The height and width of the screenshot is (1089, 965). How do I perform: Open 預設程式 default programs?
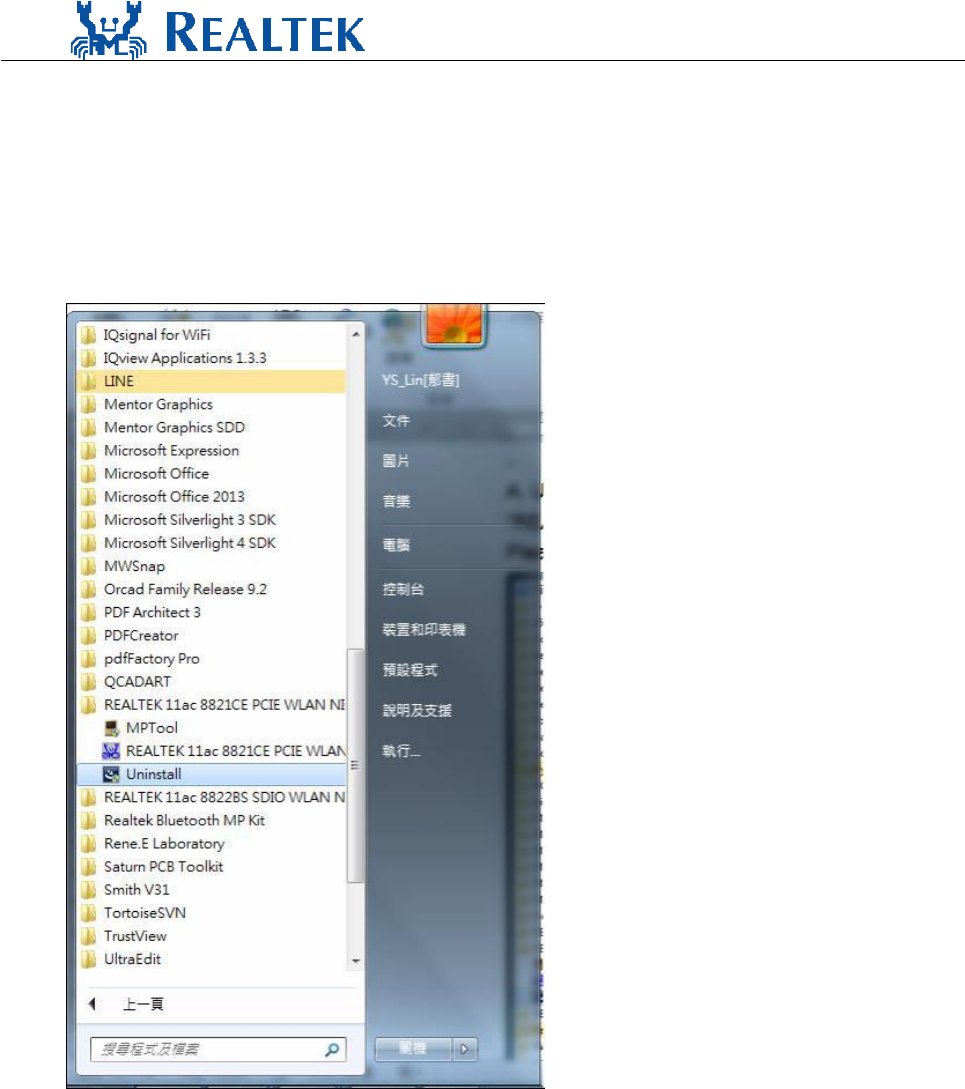(410, 670)
